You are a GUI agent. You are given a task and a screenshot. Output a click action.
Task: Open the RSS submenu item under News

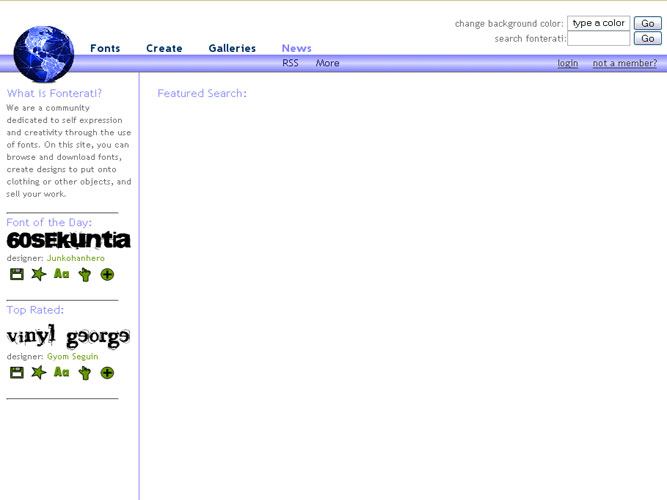[290, 63]
